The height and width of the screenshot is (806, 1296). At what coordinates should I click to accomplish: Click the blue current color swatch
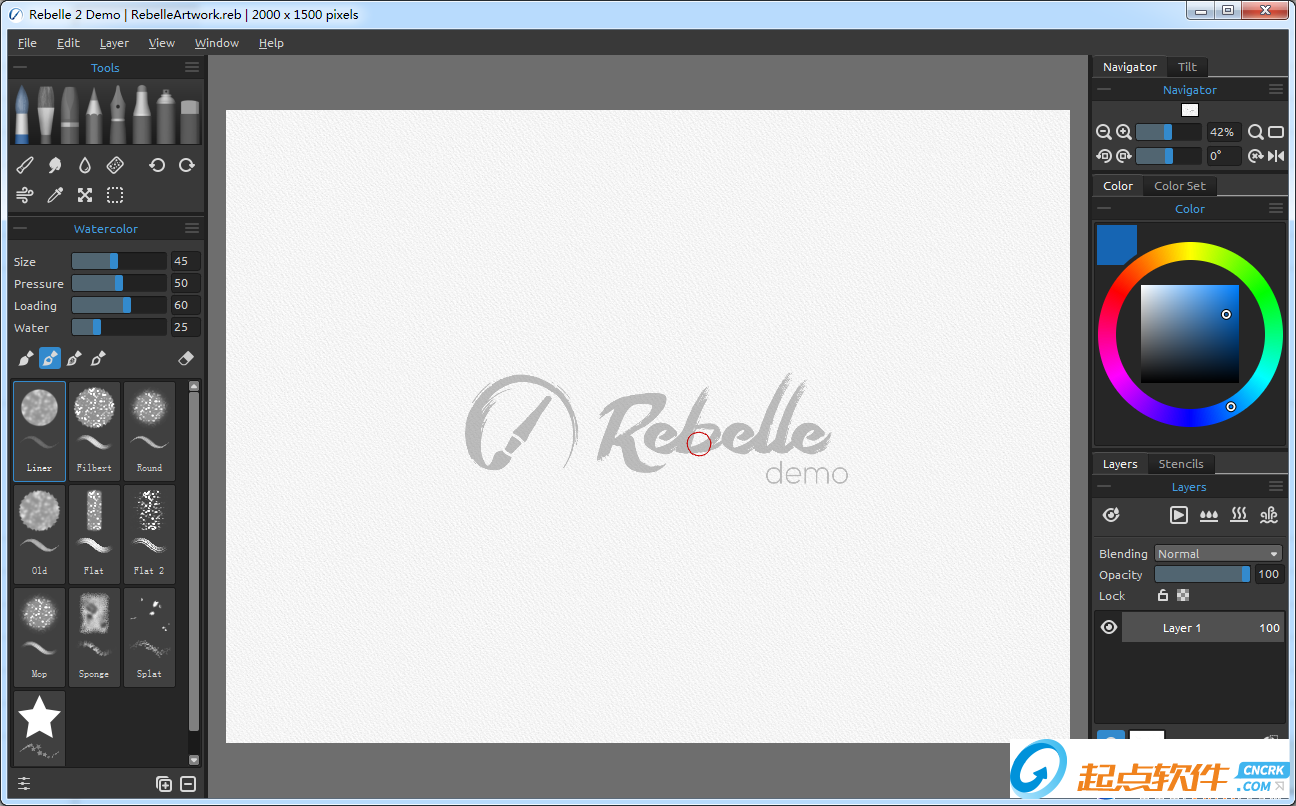tap(1117, 245)
